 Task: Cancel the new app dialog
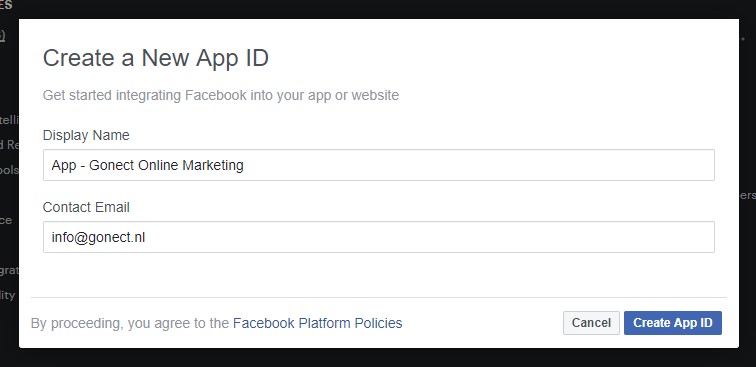click(x=591, y=323)
